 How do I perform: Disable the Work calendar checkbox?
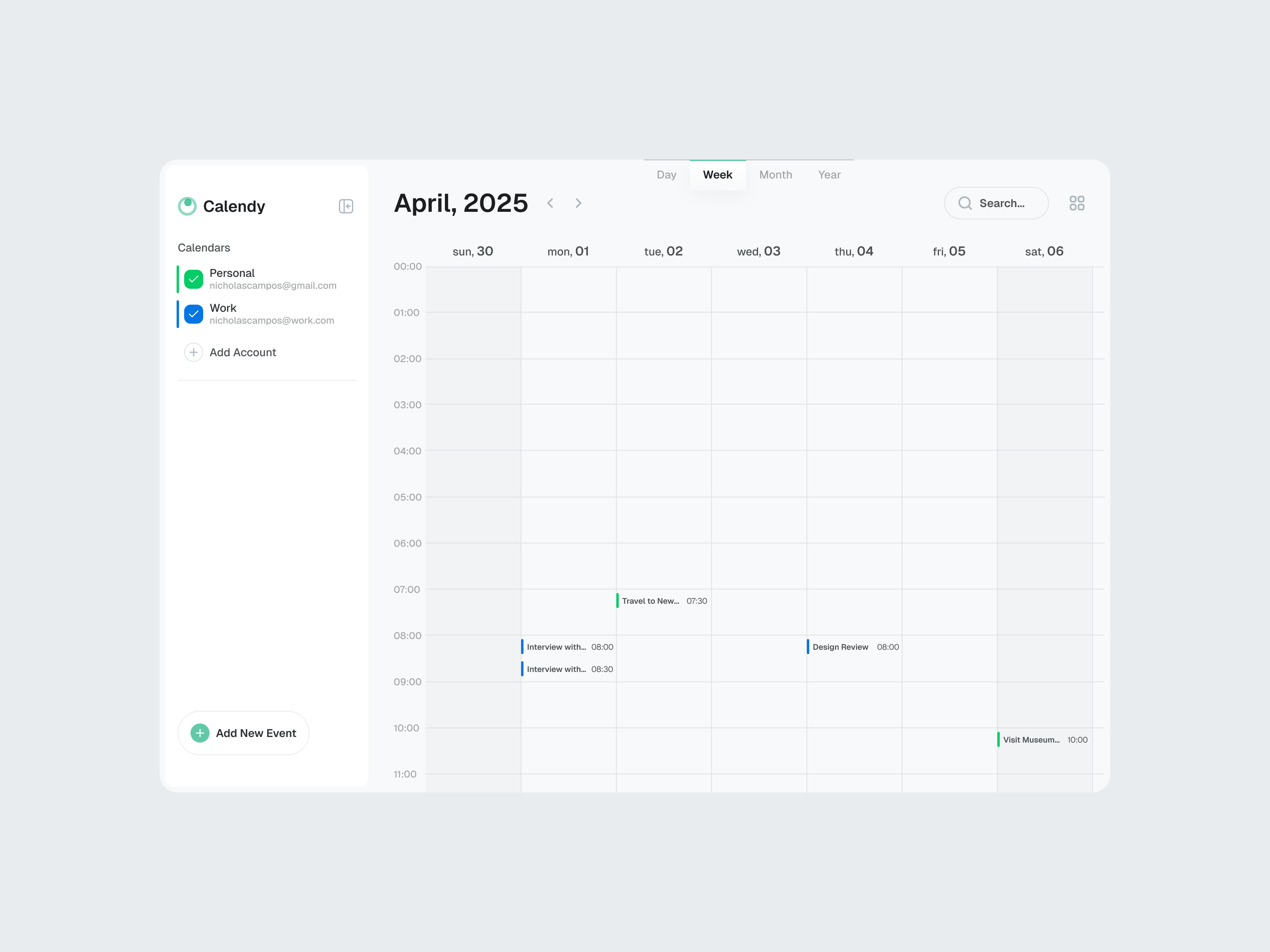click(x=194, y=314)
